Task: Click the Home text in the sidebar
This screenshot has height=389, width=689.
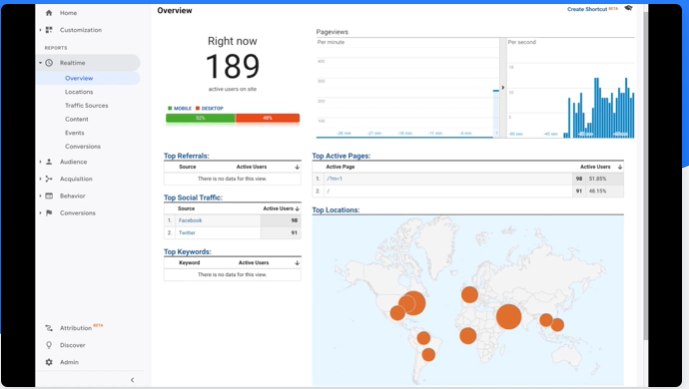Action: click(x=68, y=13)
